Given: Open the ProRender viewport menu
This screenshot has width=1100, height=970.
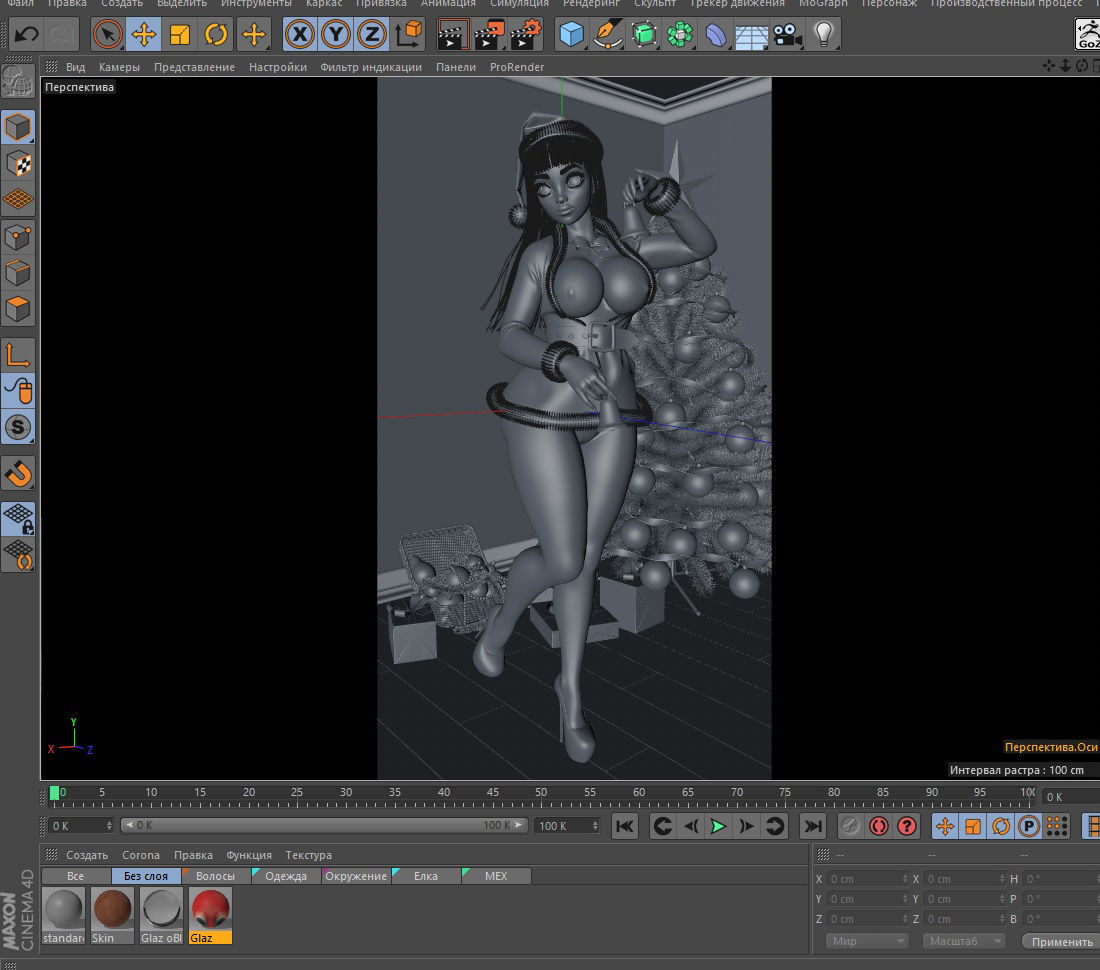Looking at the screenshot, I should [517, 67].
